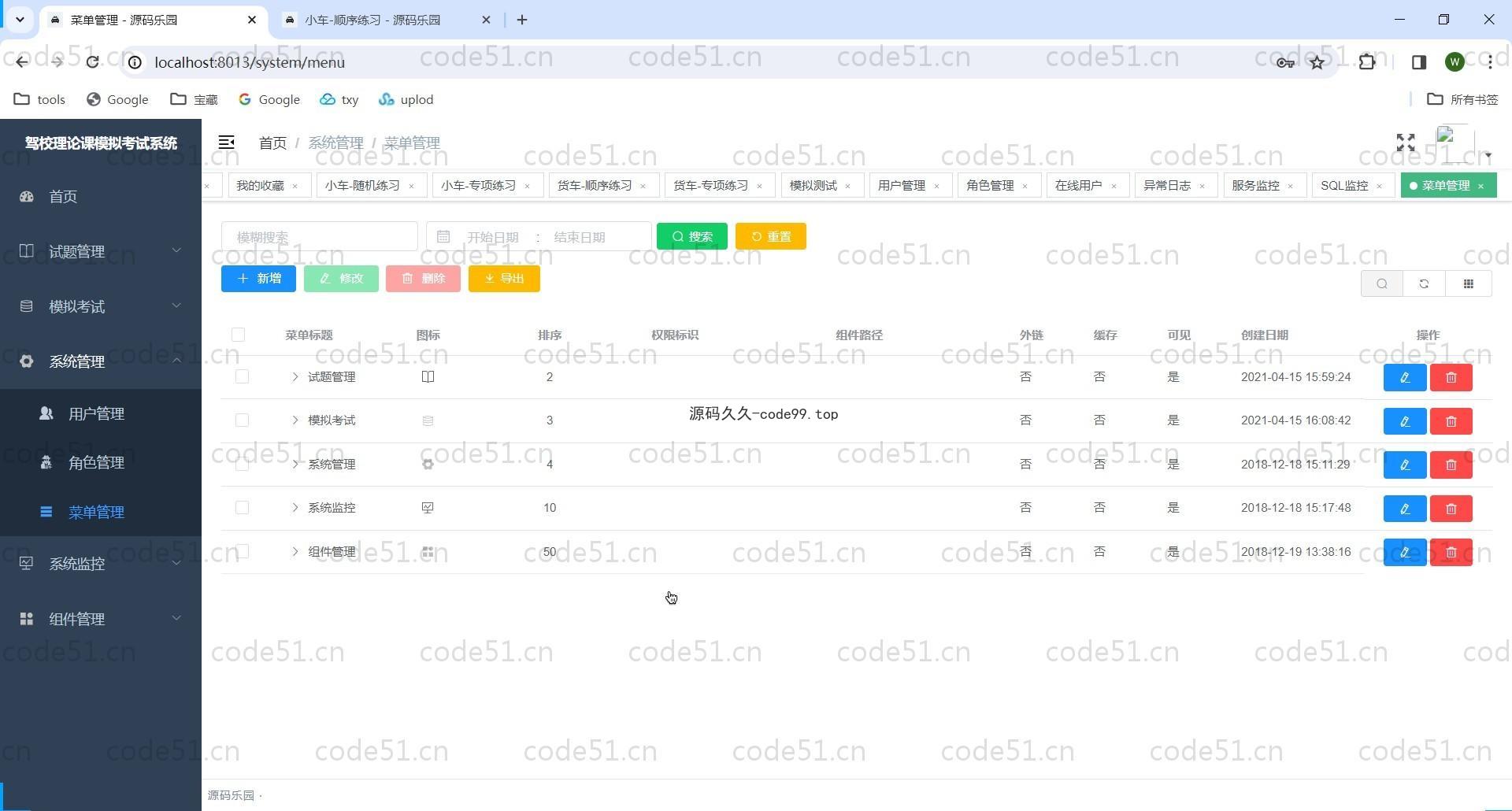The image size is (1512, 811).
Task: Open column settings grid icon
Action: (x=1469, y=283)
